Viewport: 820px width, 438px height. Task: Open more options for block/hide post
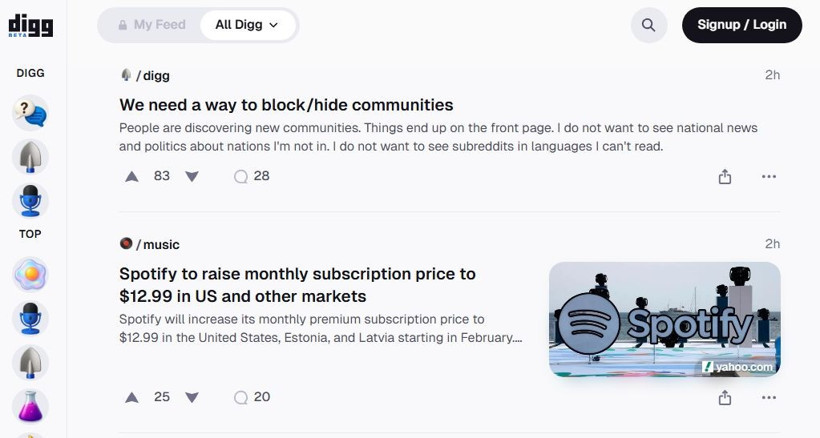(769, 177)
